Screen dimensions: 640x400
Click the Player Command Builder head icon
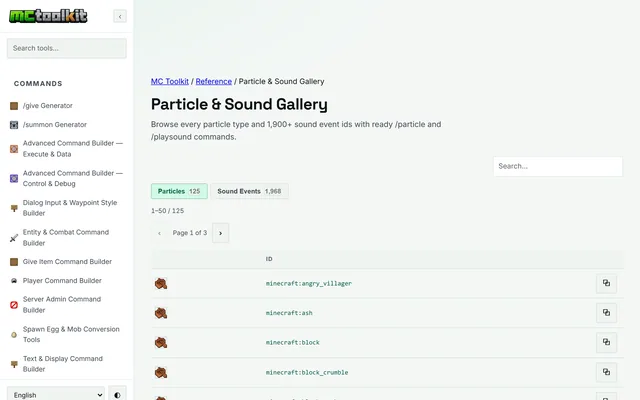click(14, 281)
